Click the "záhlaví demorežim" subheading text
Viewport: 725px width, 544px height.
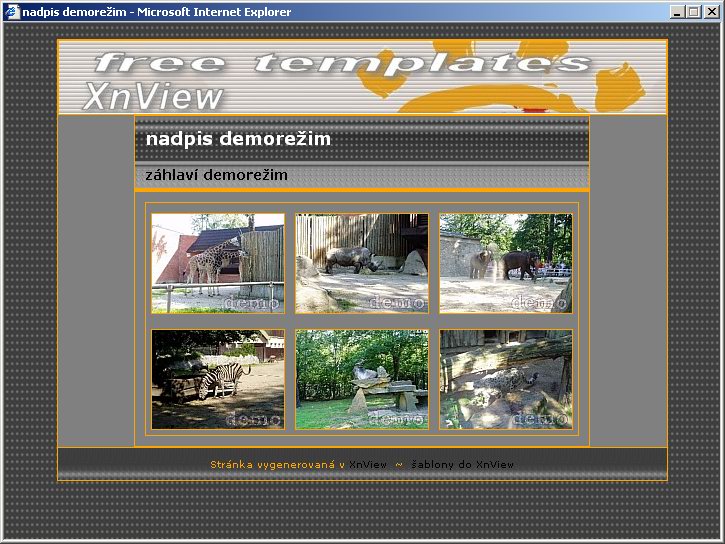click(216, 175)
